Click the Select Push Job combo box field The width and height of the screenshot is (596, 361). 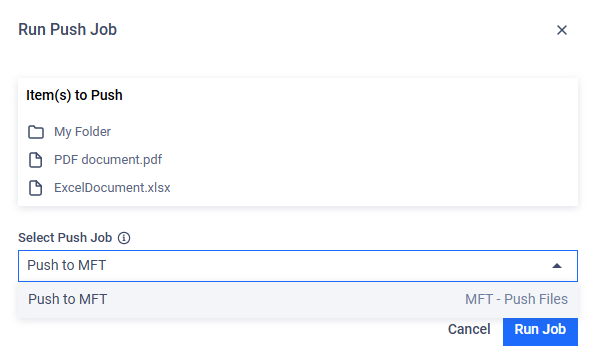(298, 266)
